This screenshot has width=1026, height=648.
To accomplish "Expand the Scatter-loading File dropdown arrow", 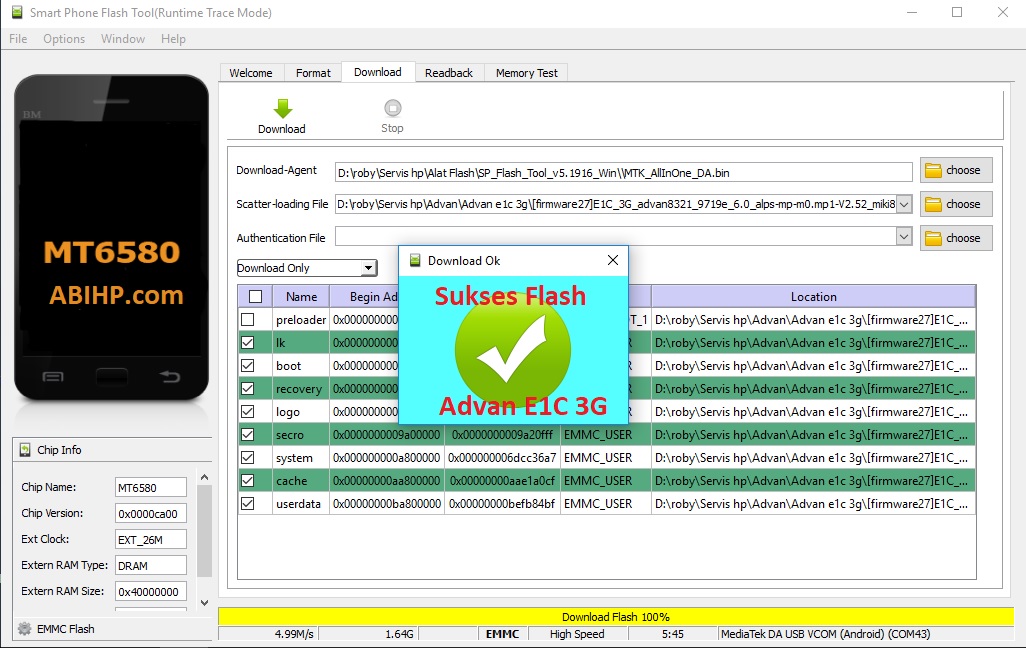I will click(904, 204).
